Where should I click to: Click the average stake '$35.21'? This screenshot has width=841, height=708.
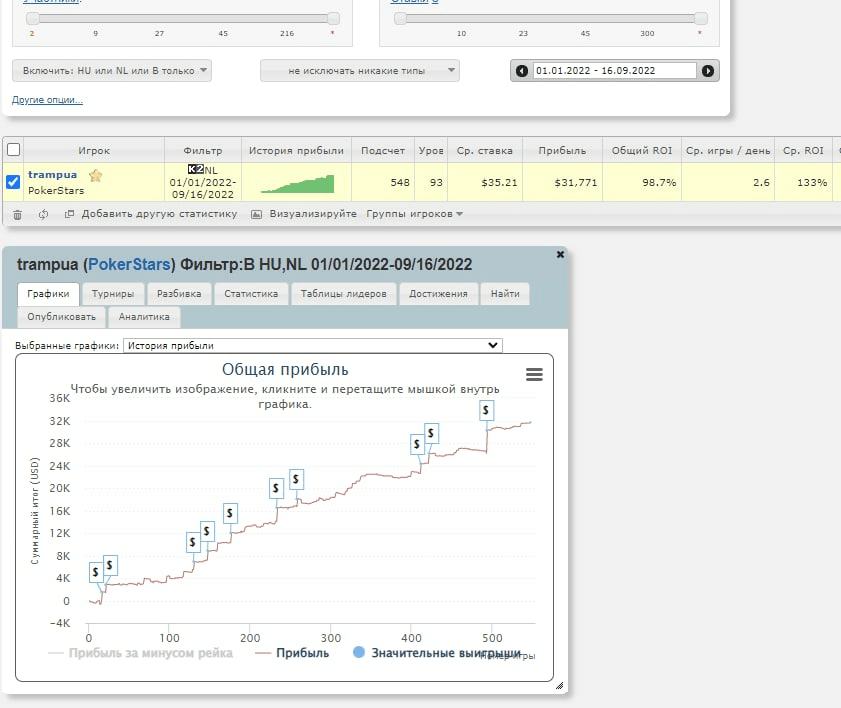click(x=499, y=182)
